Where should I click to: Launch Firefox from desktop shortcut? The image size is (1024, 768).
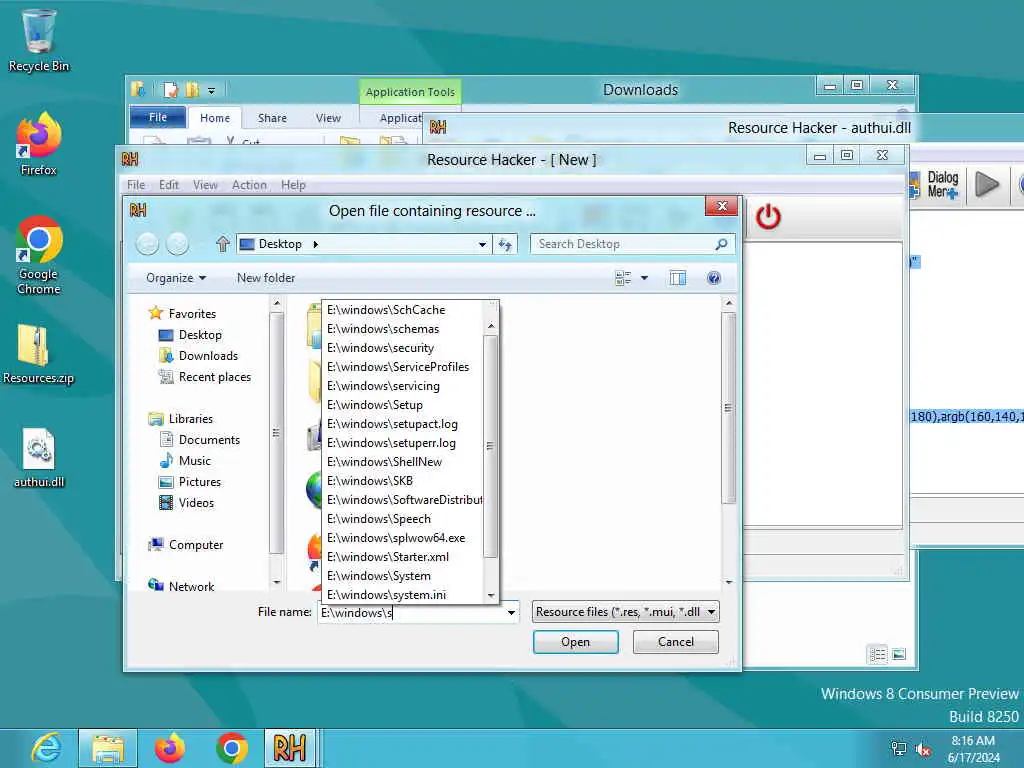click(x=39, y=144)
